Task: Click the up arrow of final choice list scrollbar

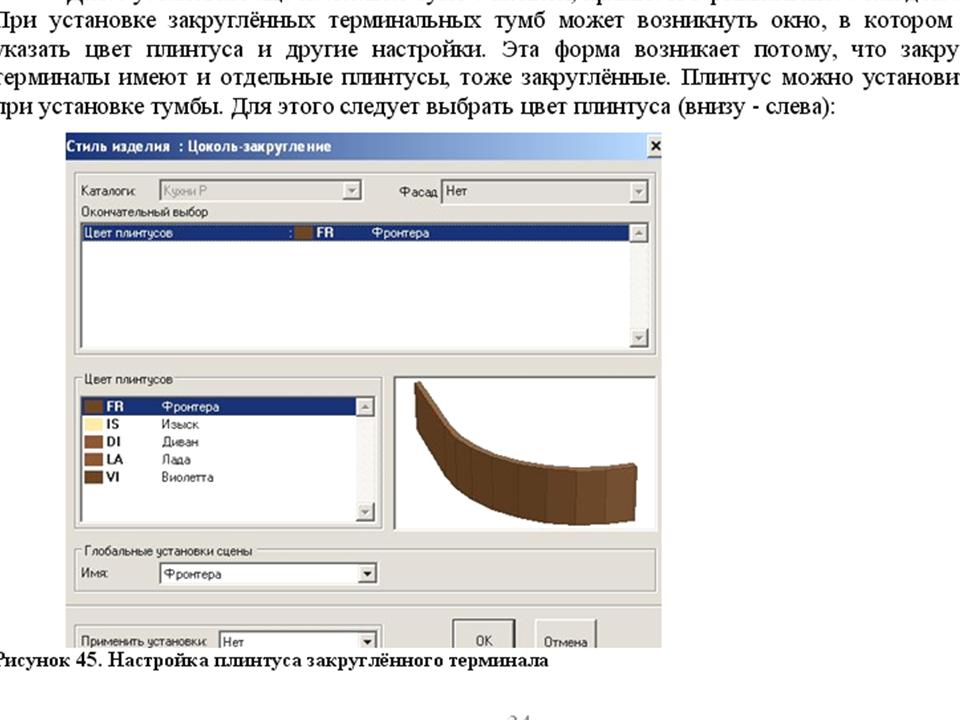Action: pos(639,233)
